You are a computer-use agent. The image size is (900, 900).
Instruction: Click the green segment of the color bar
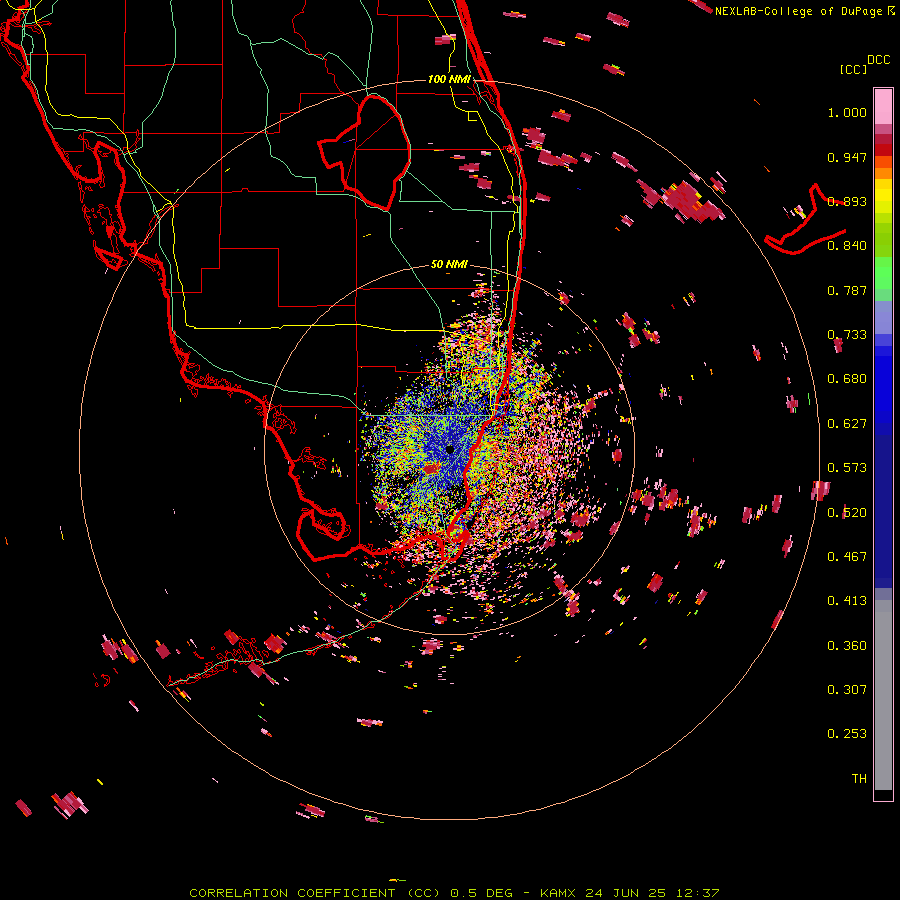click(883, 273)
